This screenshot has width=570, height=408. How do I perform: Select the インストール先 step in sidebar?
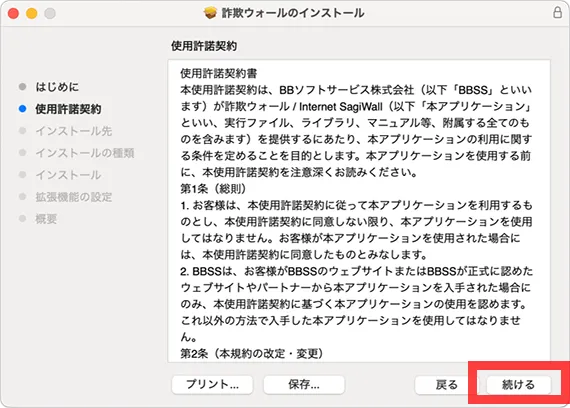(73, 131)
